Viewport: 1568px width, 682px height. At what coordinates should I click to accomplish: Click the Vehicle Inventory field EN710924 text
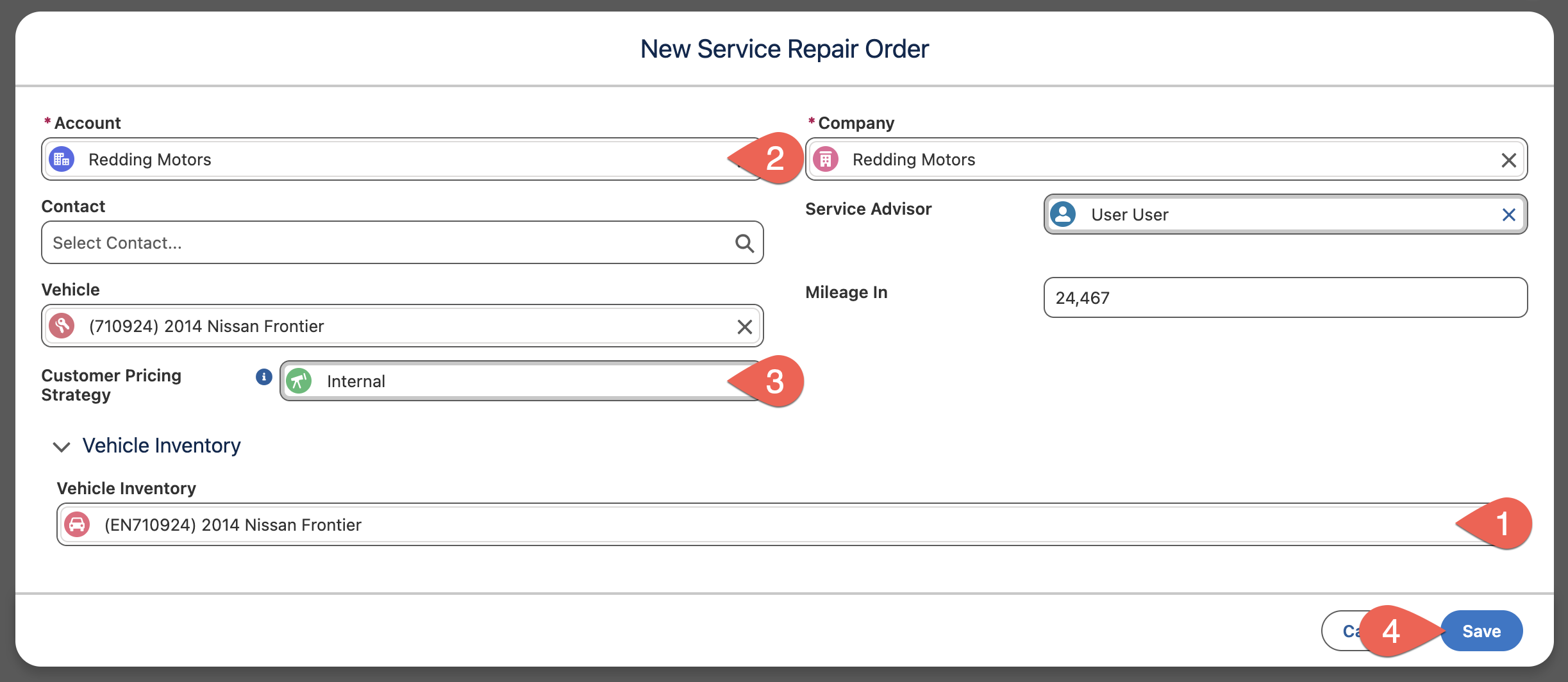[233, 525]
